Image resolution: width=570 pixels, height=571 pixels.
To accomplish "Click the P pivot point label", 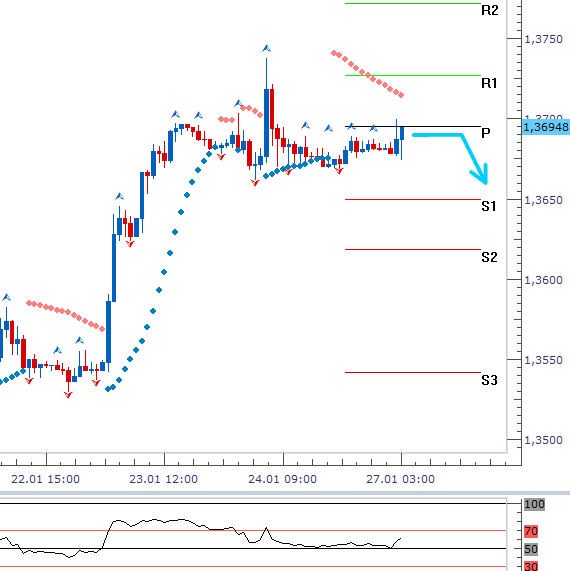I will tap(486, 133).
